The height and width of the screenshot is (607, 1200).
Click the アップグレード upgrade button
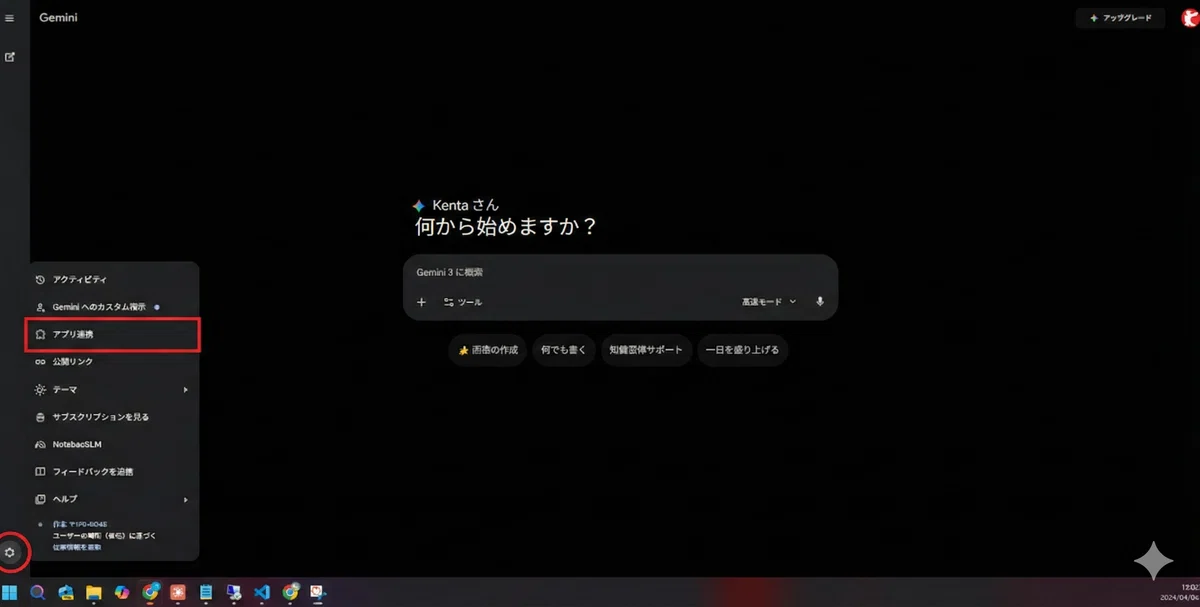click(1120, 18)
